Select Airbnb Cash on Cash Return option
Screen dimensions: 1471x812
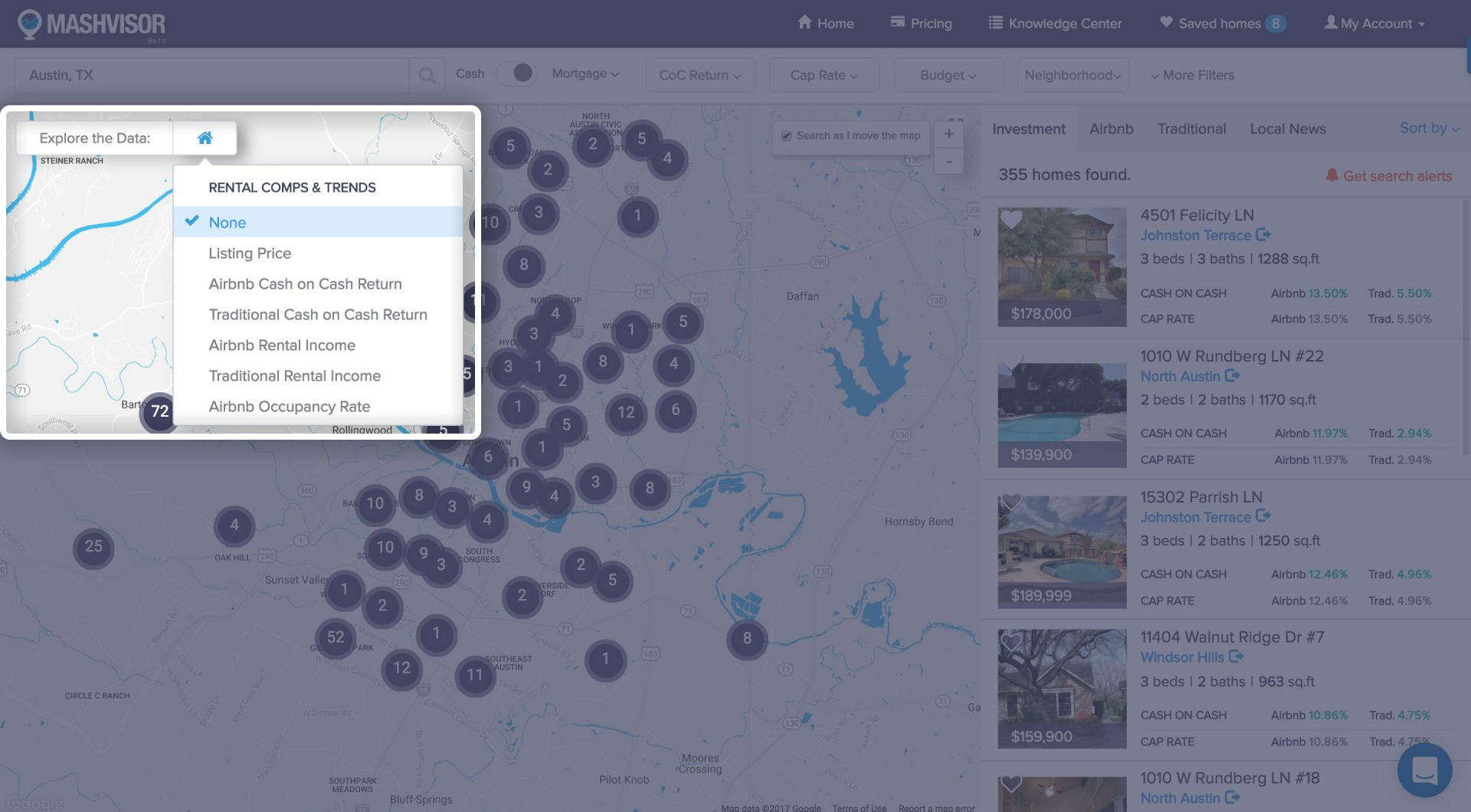305,283
